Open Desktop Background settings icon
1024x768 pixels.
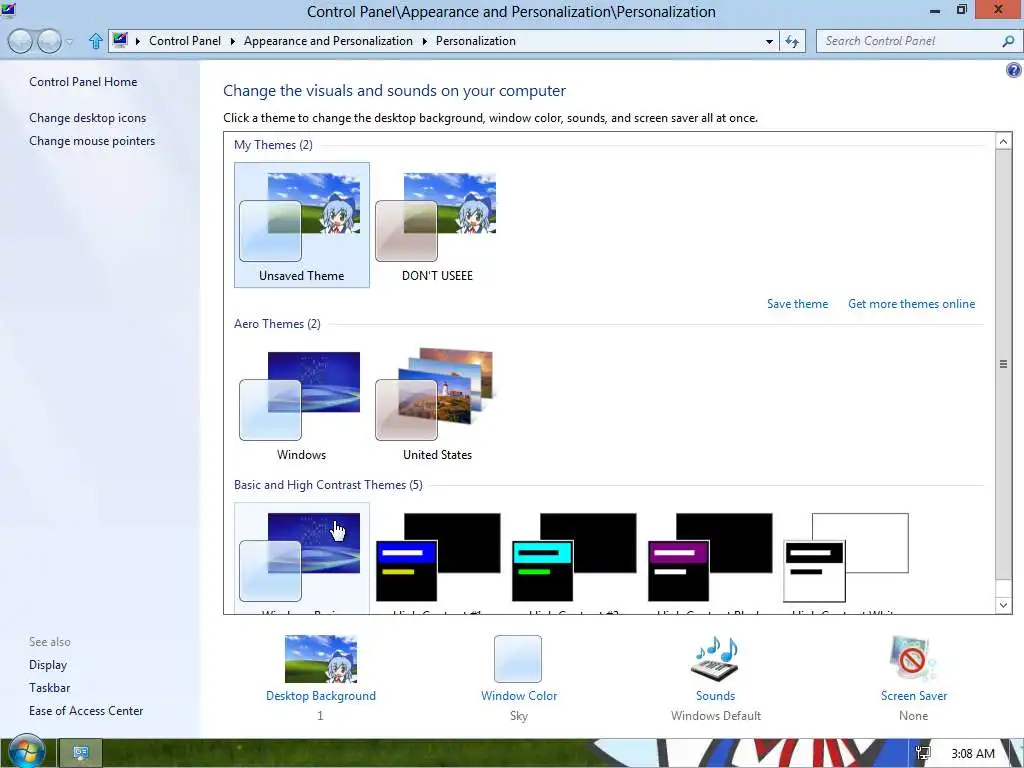click(321, 659)
